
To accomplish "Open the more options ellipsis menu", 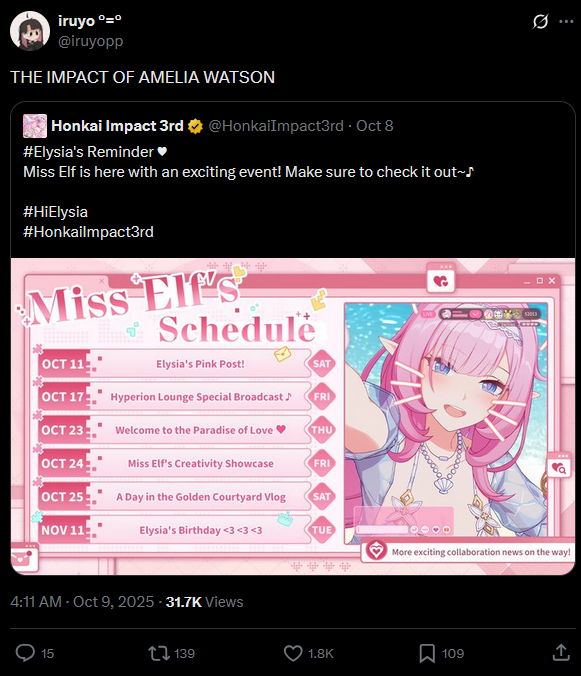I will point(566,21).
